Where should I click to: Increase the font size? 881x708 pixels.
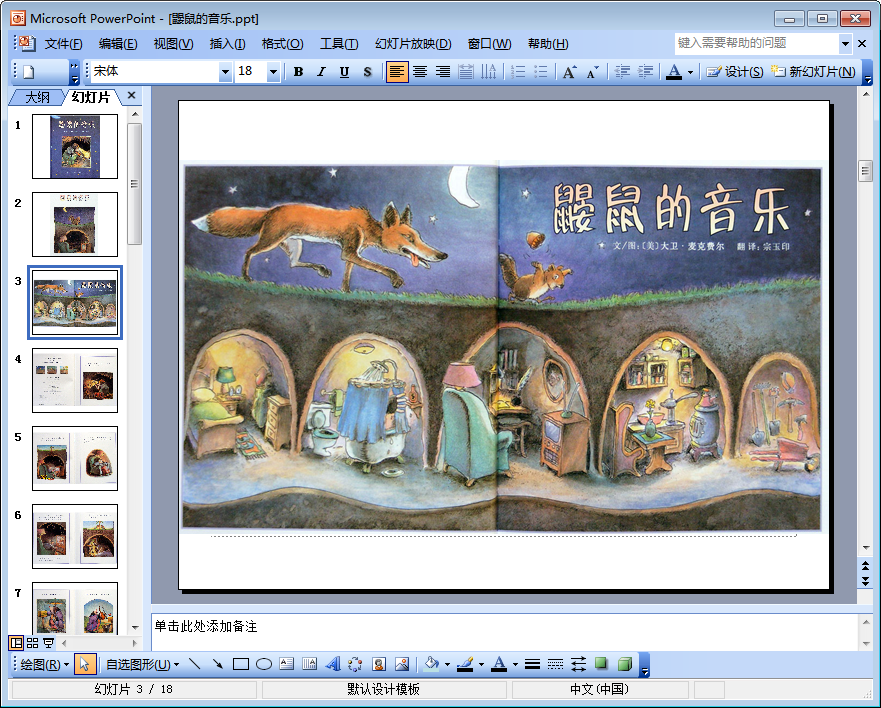[569, 72]
